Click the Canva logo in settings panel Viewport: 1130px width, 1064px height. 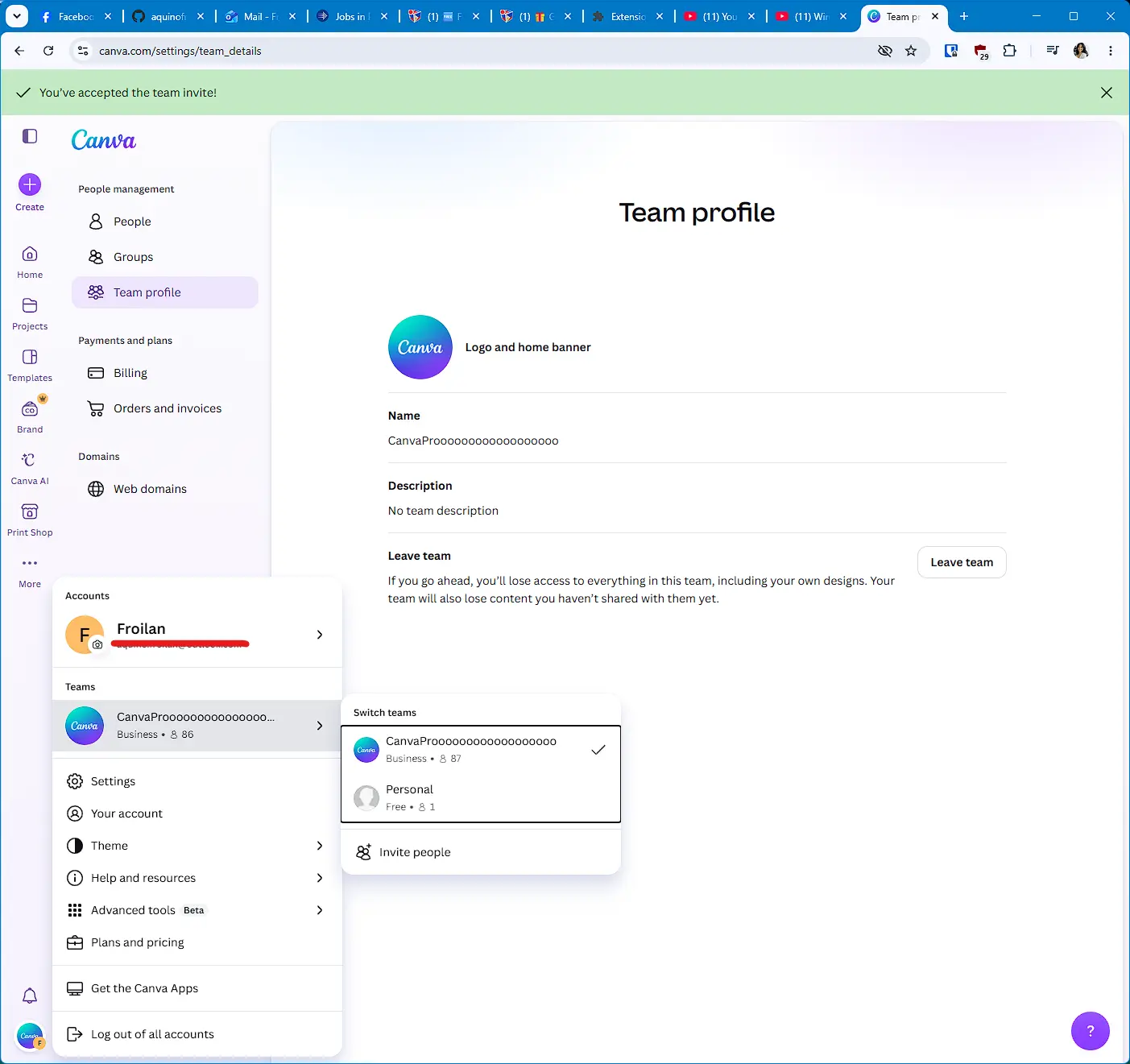(x=104, y=140)
